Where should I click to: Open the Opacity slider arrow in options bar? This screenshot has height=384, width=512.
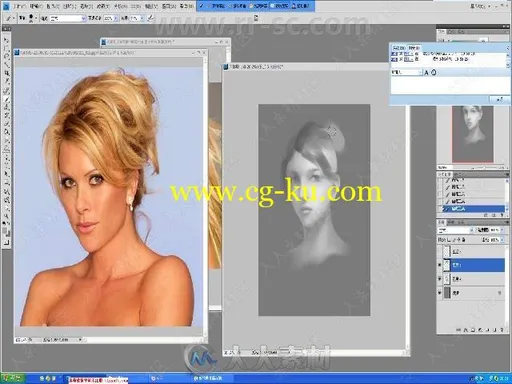[115, 19]
